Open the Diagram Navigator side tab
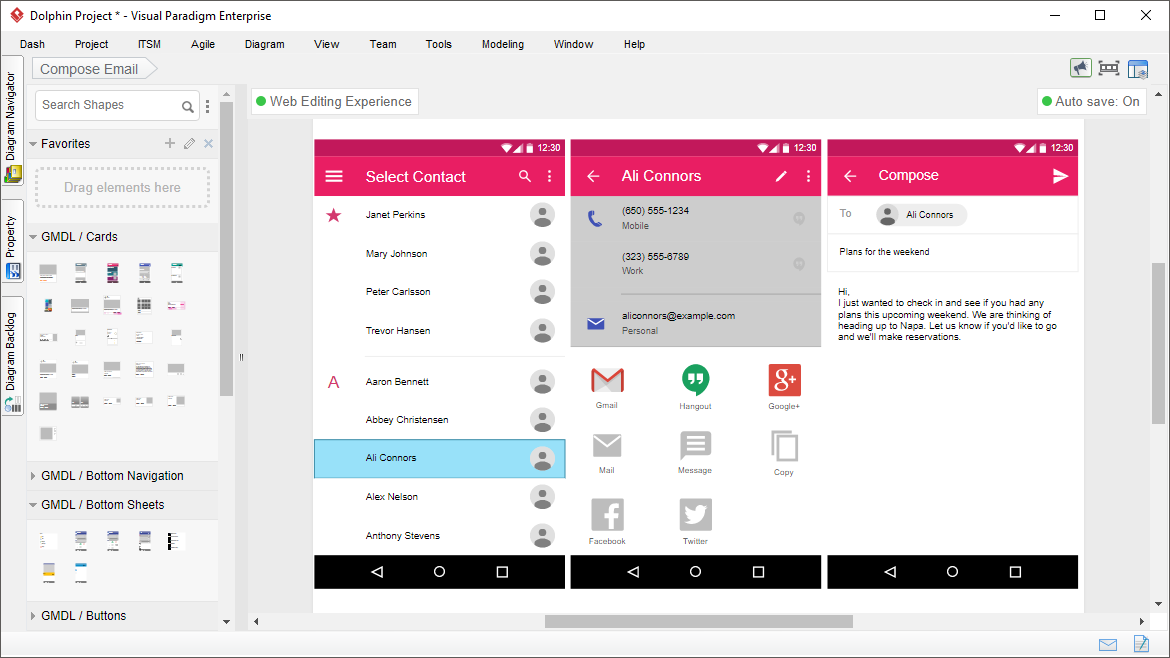The image size is (1170, 658). pos(12,121)
